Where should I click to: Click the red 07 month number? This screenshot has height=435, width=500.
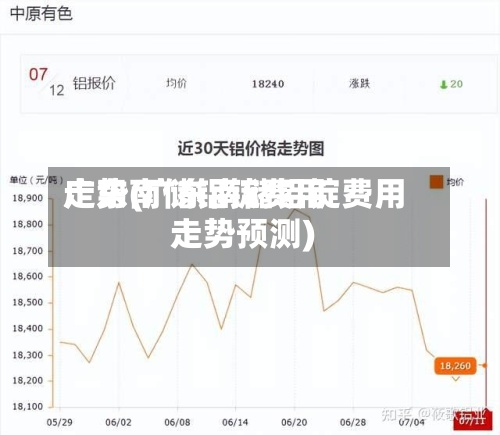pos(38,74)
